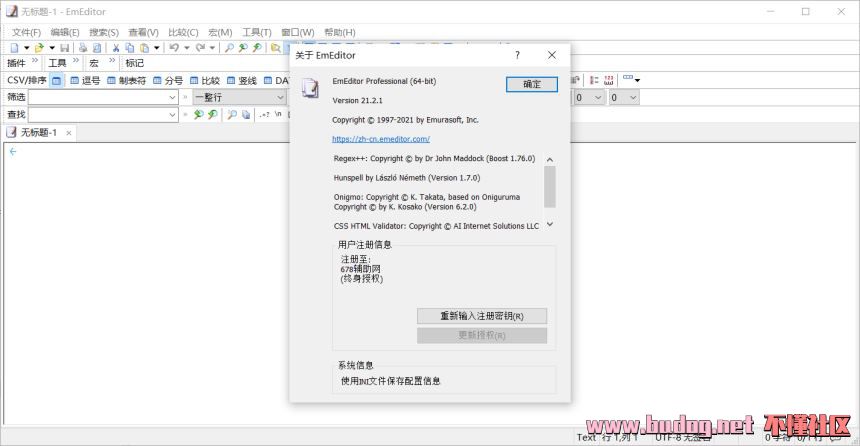Expand the Paste dropdown arrow
860x446 pixels.
[x=156, y=48]
